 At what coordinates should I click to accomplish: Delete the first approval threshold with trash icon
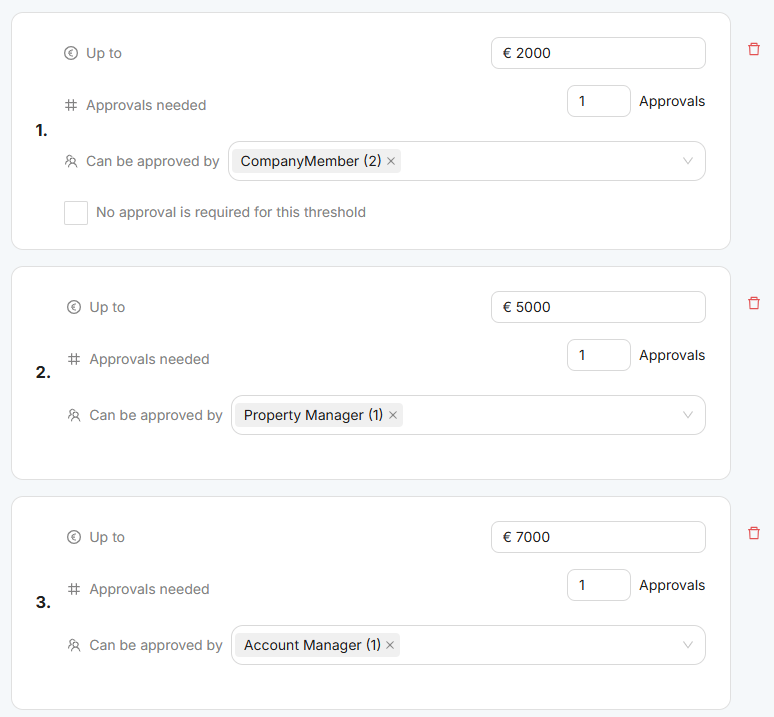point(754,49)
